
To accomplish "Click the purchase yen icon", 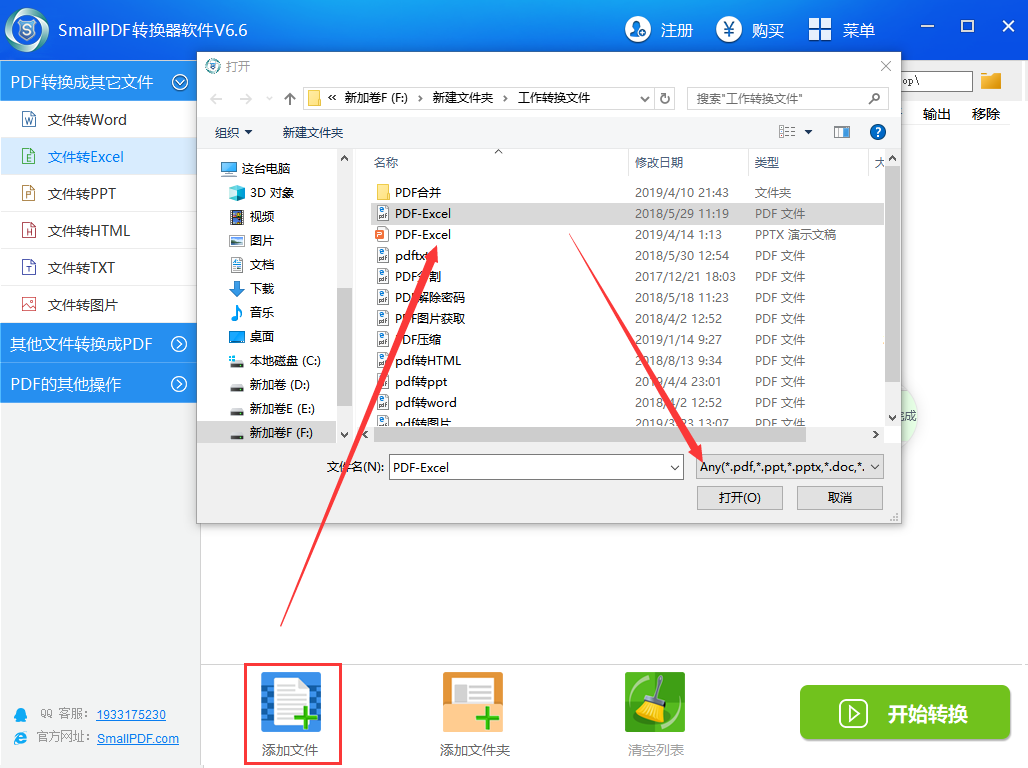I will point(728,30).
